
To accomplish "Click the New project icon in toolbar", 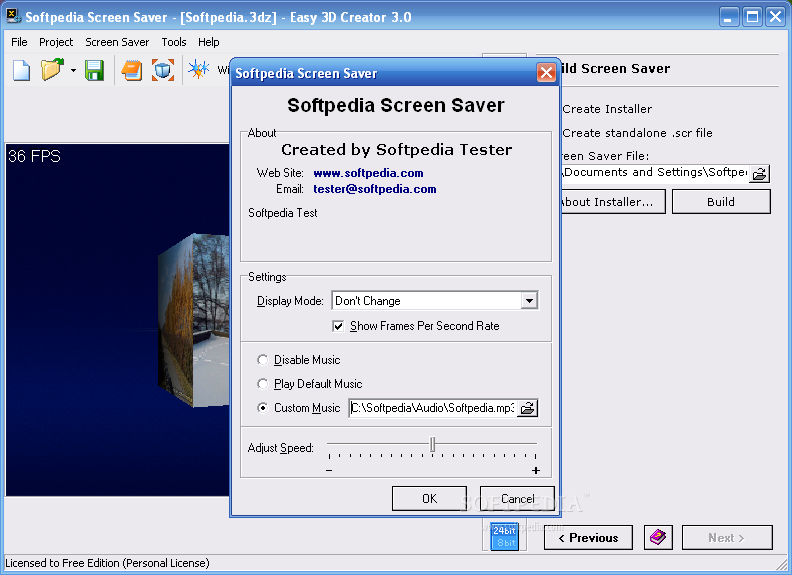I will click(21, 70).
